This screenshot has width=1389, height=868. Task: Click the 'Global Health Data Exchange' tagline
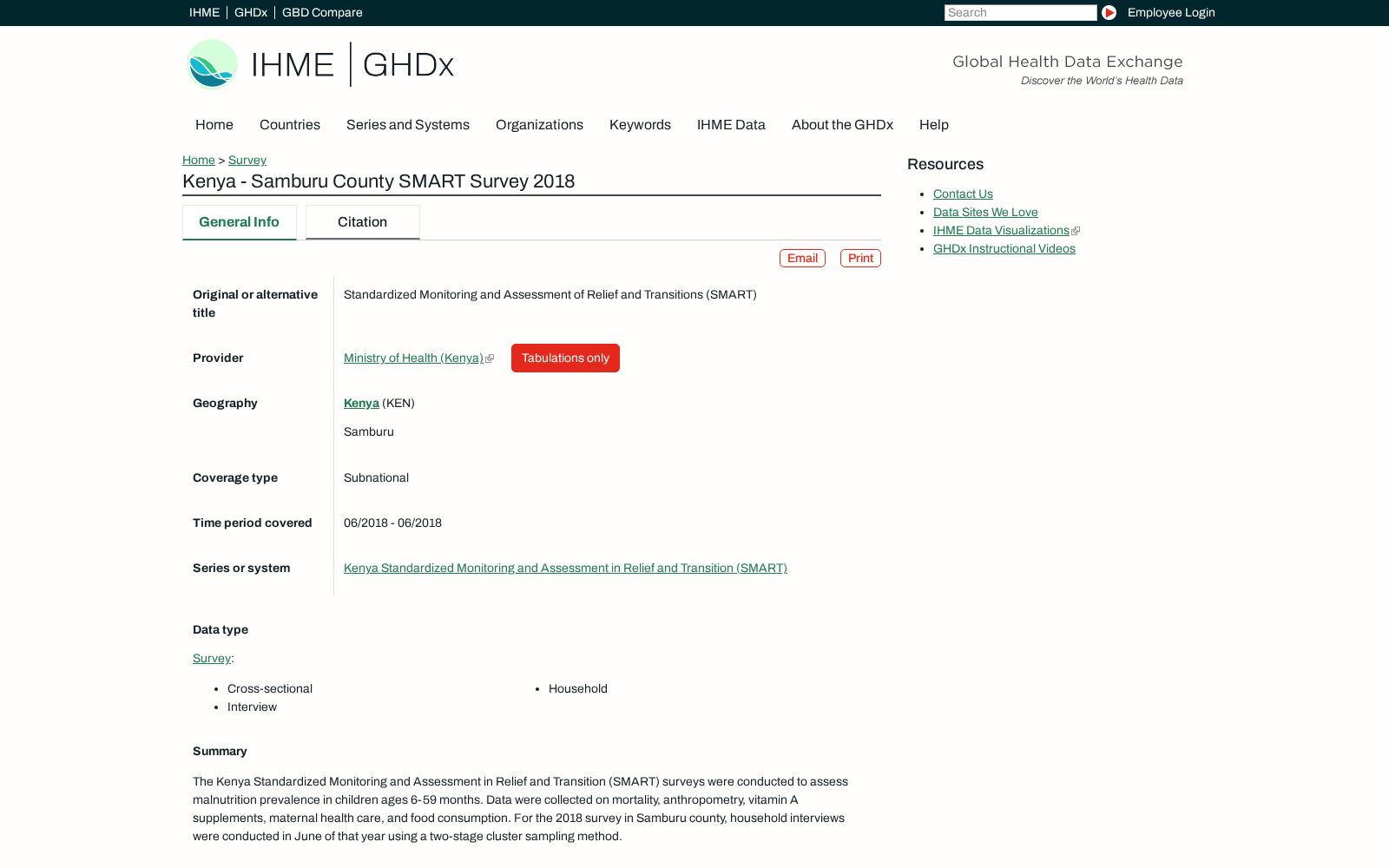1068,62
